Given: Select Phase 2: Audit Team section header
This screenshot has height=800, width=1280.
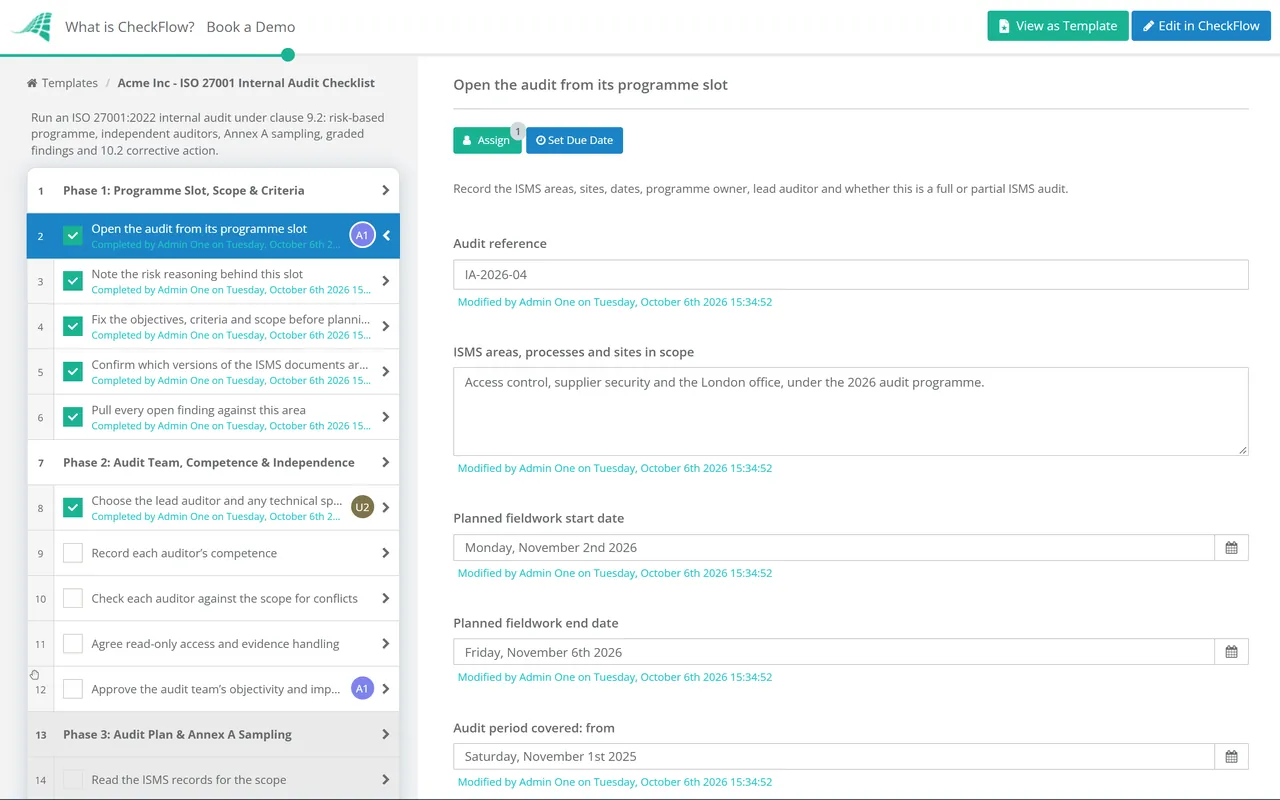Looking at the screenshot, I should 213,462.
